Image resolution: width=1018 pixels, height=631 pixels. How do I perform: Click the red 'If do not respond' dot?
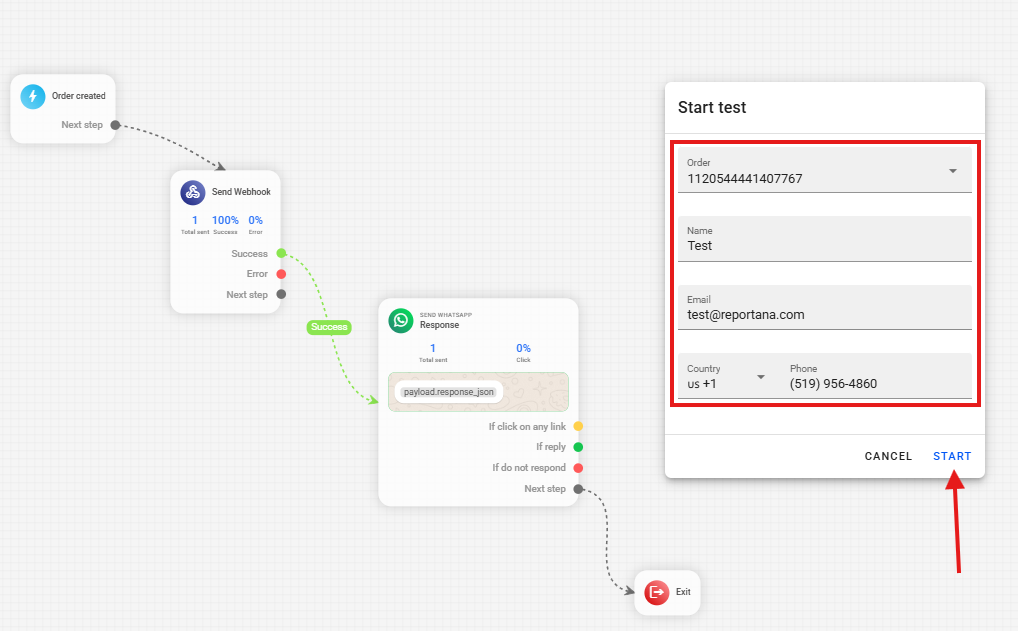tap(578, 468)
